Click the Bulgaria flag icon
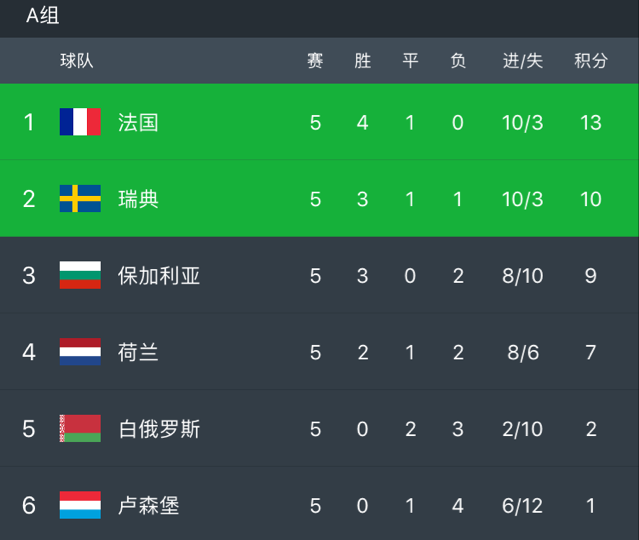639x540 pixels. tap(80, 275)
